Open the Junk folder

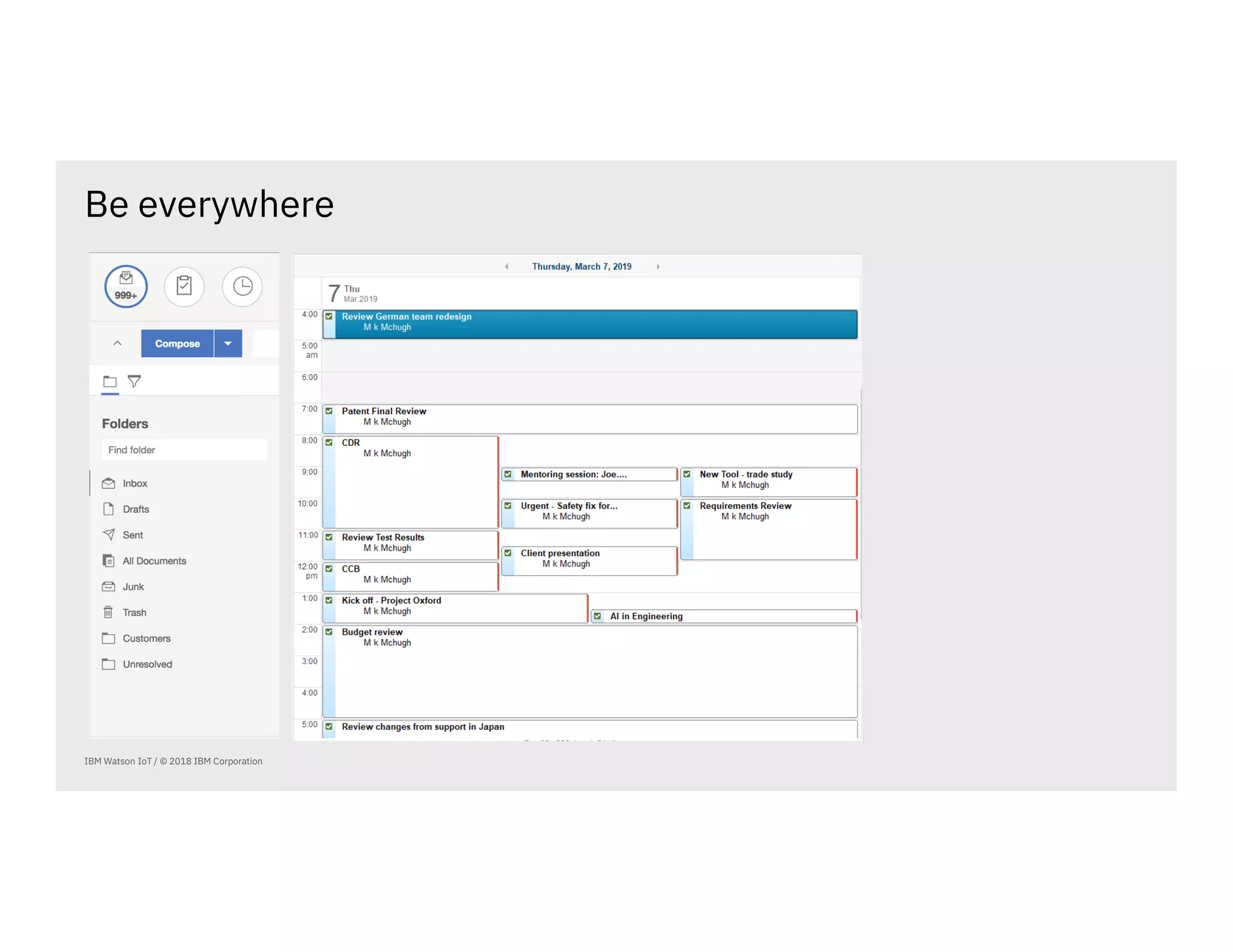pos(133,587)
